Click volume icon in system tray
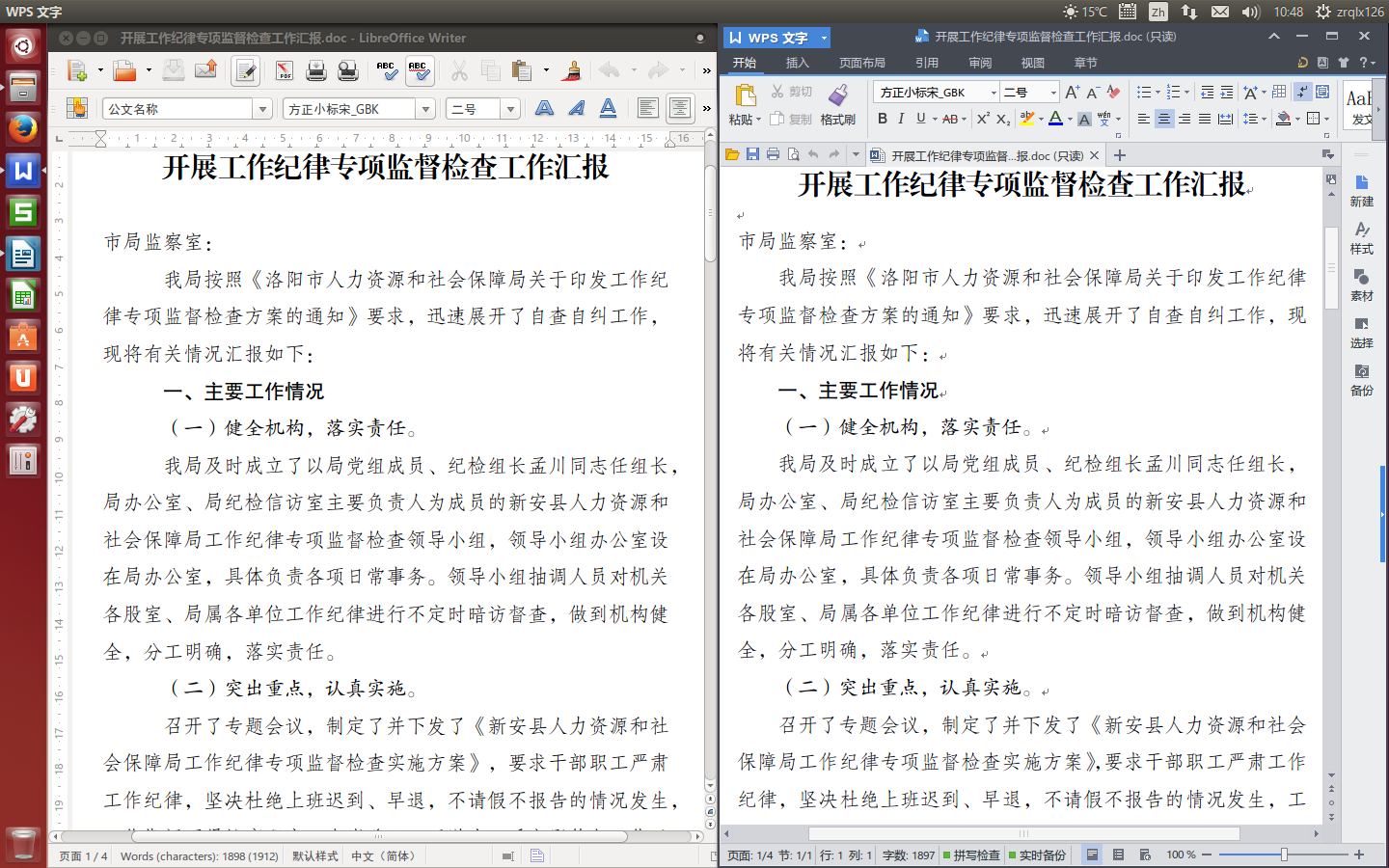Image resolution: width=1389 pixels, height=868 pixels. (1251, 12)
